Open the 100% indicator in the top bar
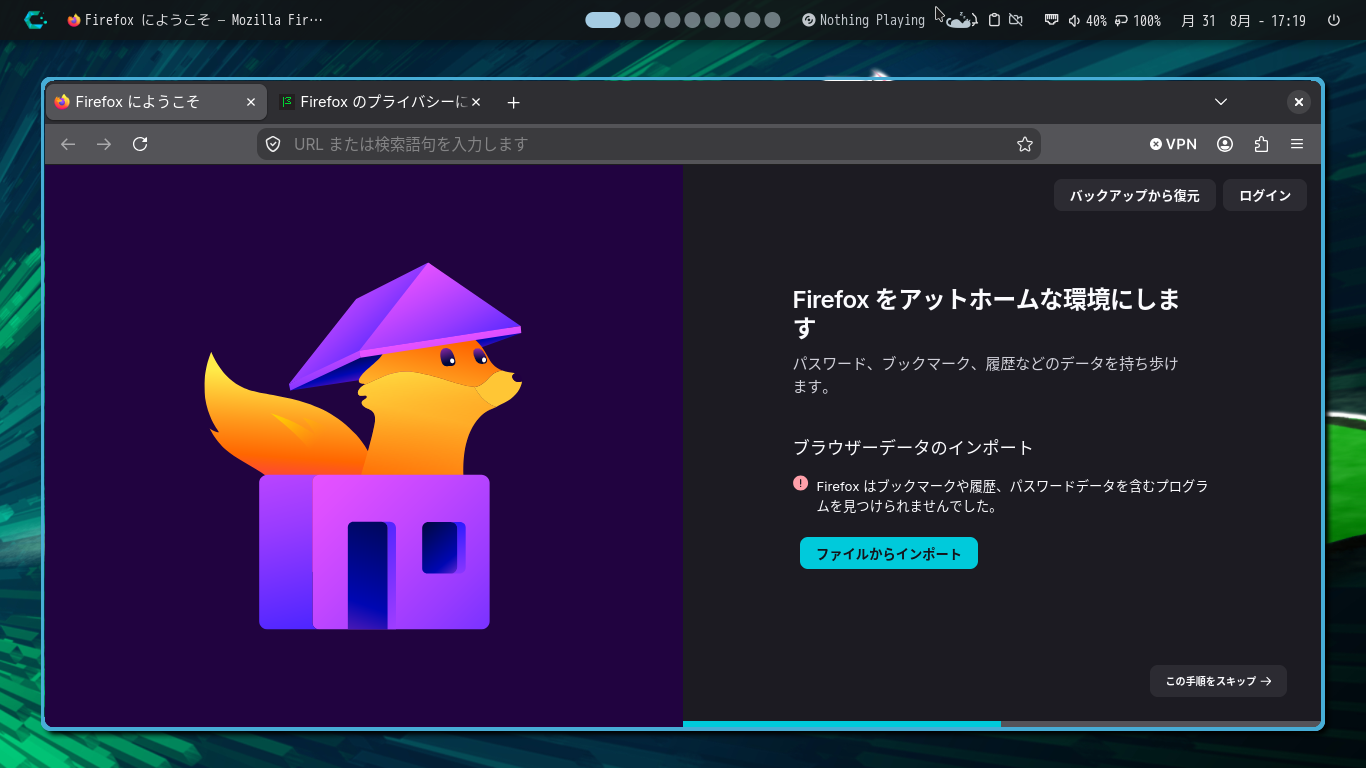This screenshot has width=1366, height=768. coord(1138,20)
